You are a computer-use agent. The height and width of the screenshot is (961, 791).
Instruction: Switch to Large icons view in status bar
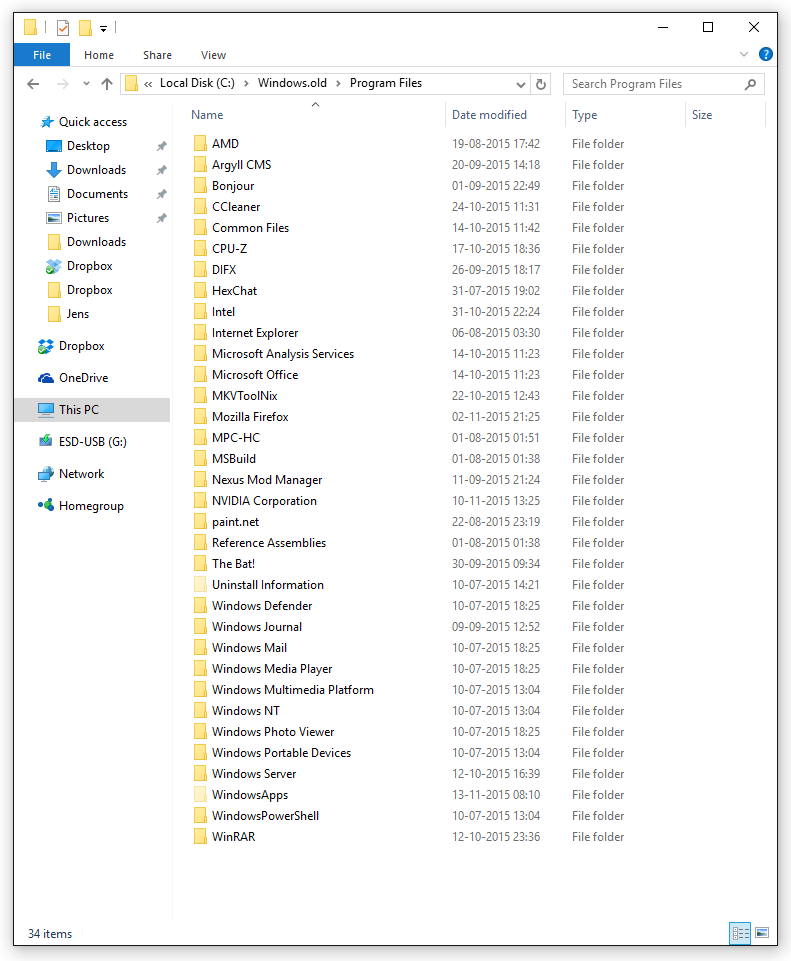coord(762,933)
